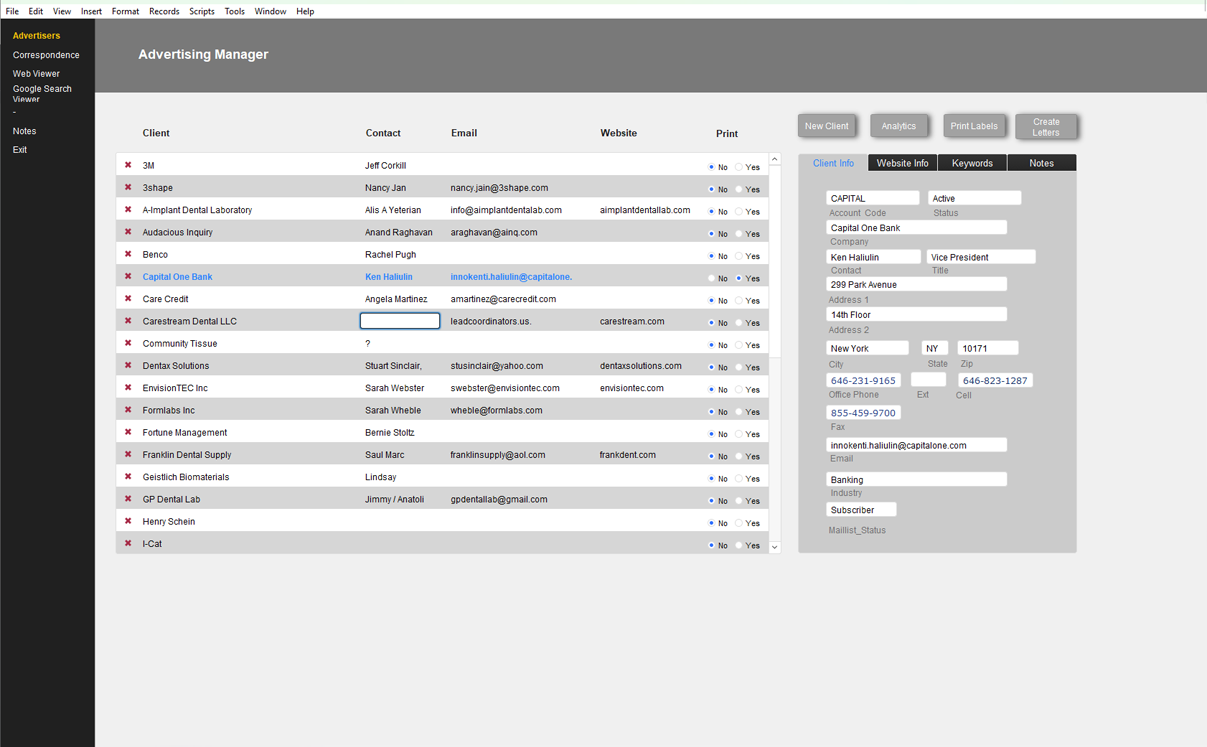Click the empty Contact field for Carestream Dental
Image resolution: width=1207 pixels, height=747 pixels.
click(x=400, y=321)
